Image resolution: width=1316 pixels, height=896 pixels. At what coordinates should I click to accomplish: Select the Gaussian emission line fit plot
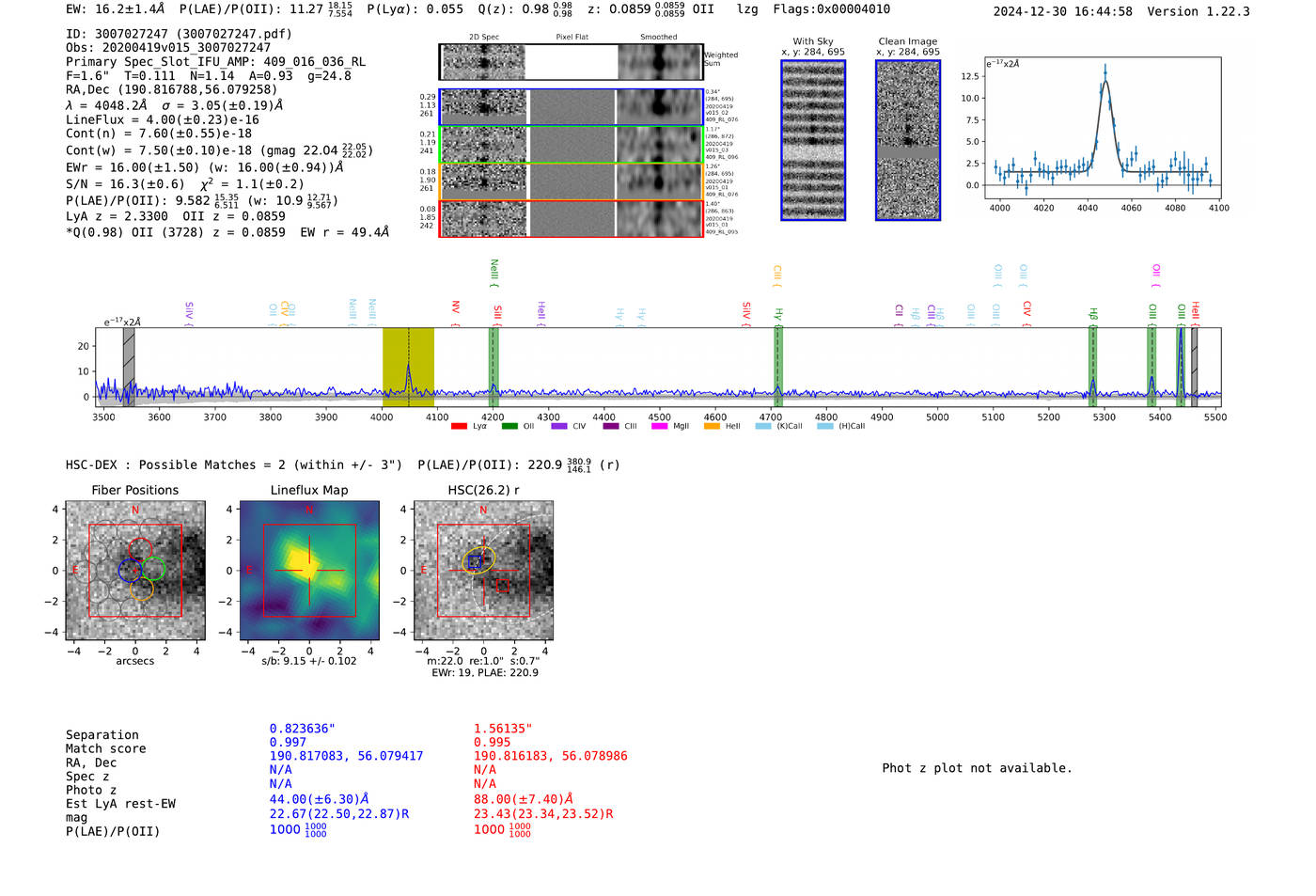[x=1102, y=128]
